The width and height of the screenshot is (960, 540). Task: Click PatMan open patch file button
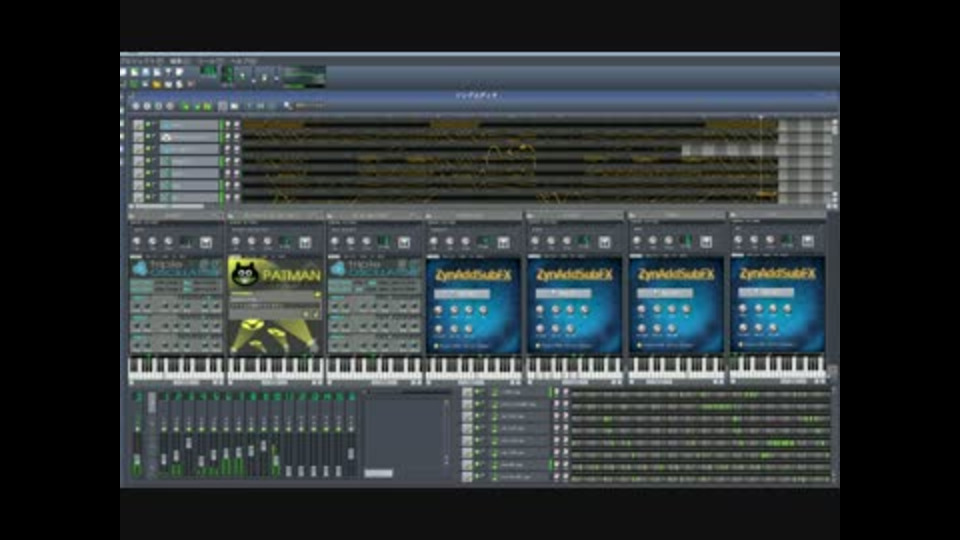(317, 294)
